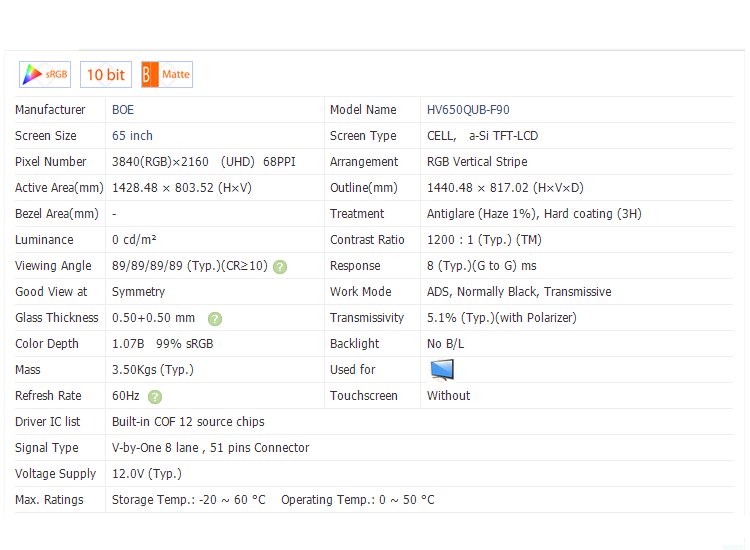The height and width of the screenshot is (550, 750).
Task: Select the V-by-One 8 lane signal type text
Action: coord(210,448)
